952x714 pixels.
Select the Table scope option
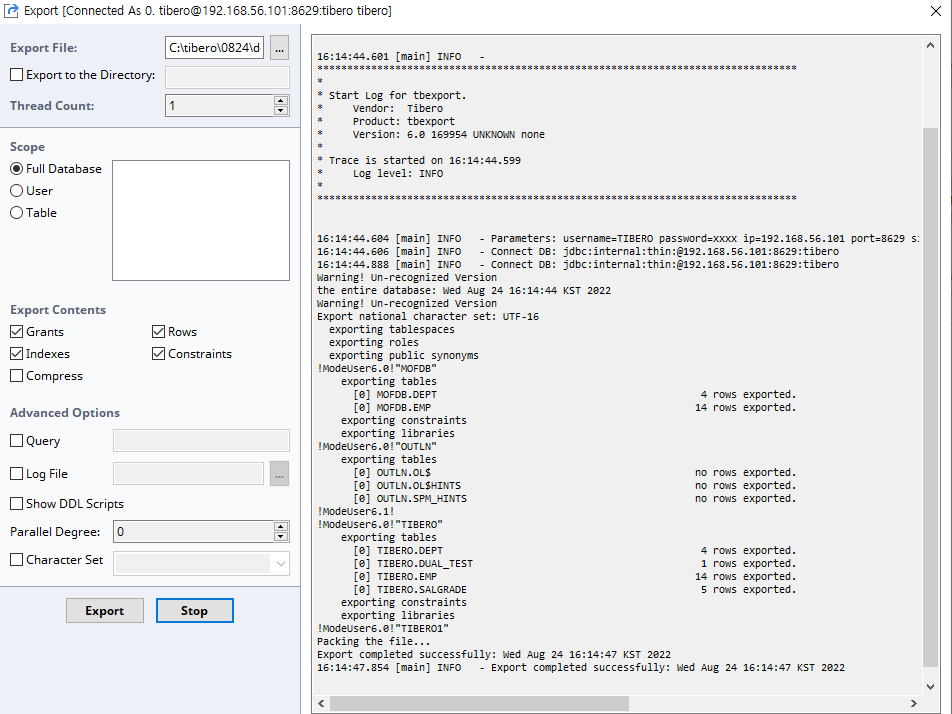point(17,213)
